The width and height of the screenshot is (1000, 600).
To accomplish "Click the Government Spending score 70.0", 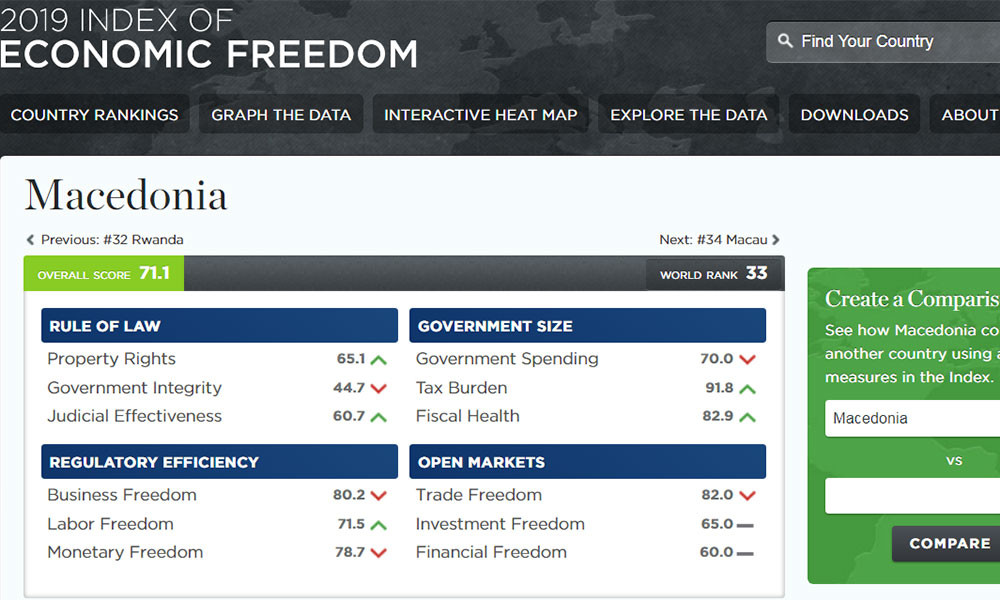I will [717, 359].
